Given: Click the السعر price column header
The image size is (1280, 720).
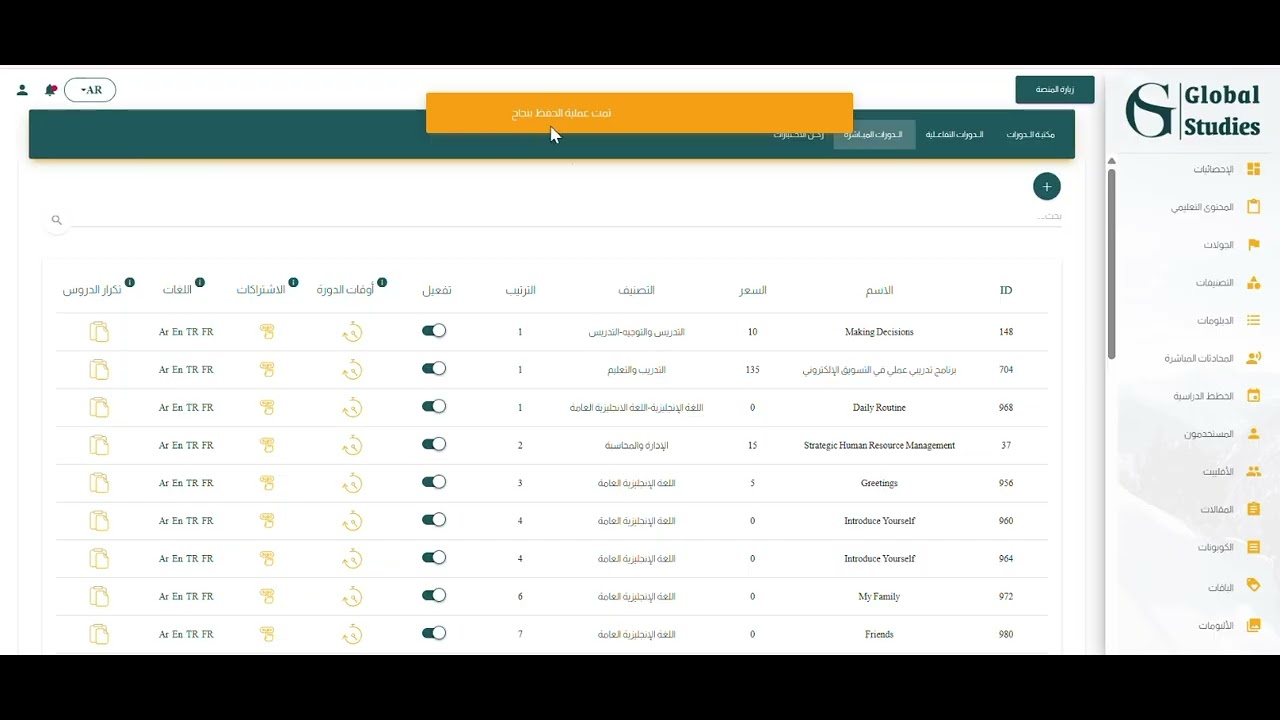Looking at the screenshot, I should tap(753, 290).
